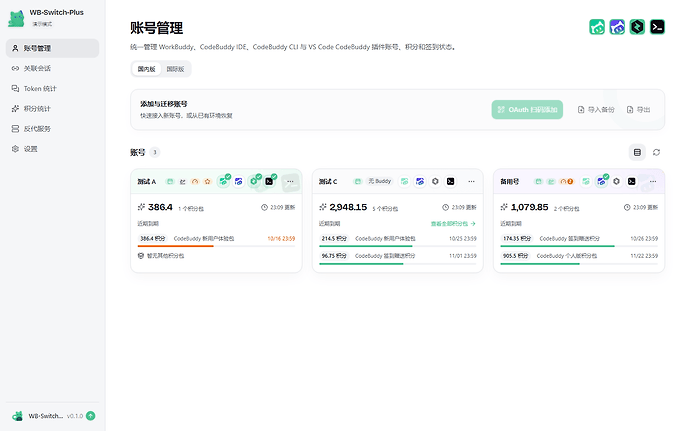Viewport: 690px width, 431px height.
Task: Click the calendar badge on 备用号 card
Action: pyautogui.click(x=538, y=181)
